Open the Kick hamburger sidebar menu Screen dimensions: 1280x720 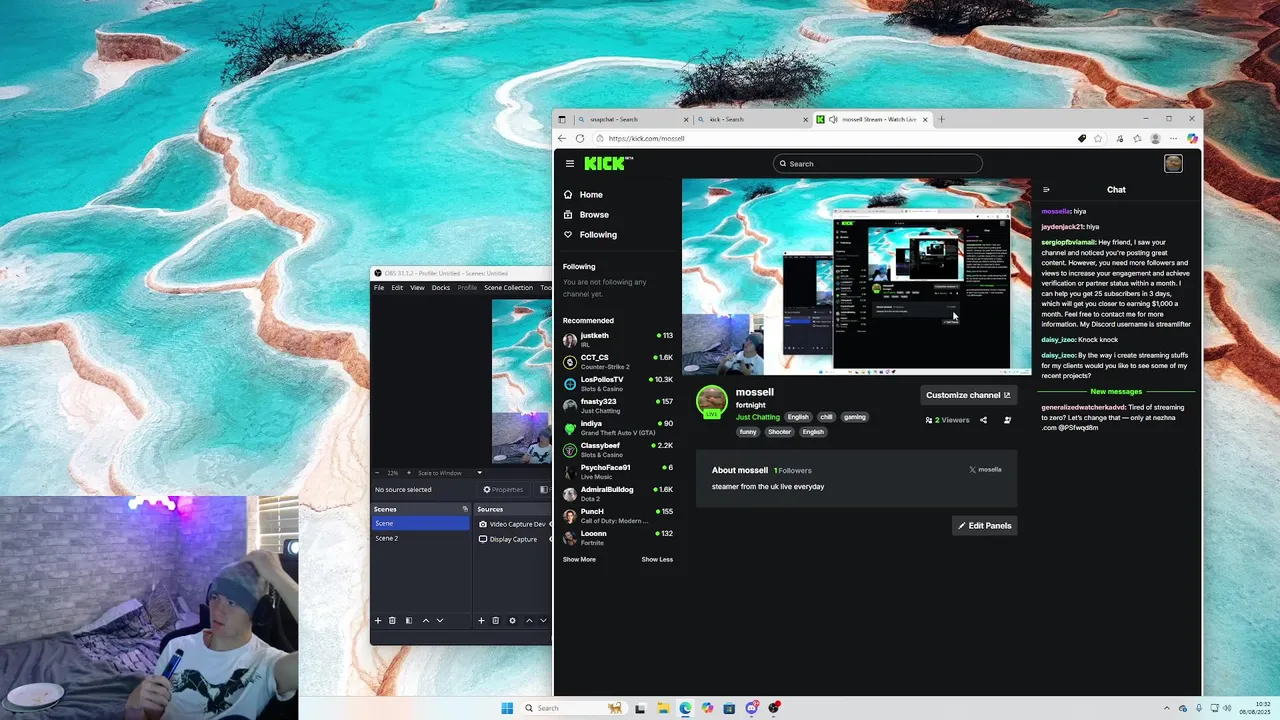[570, 163]
